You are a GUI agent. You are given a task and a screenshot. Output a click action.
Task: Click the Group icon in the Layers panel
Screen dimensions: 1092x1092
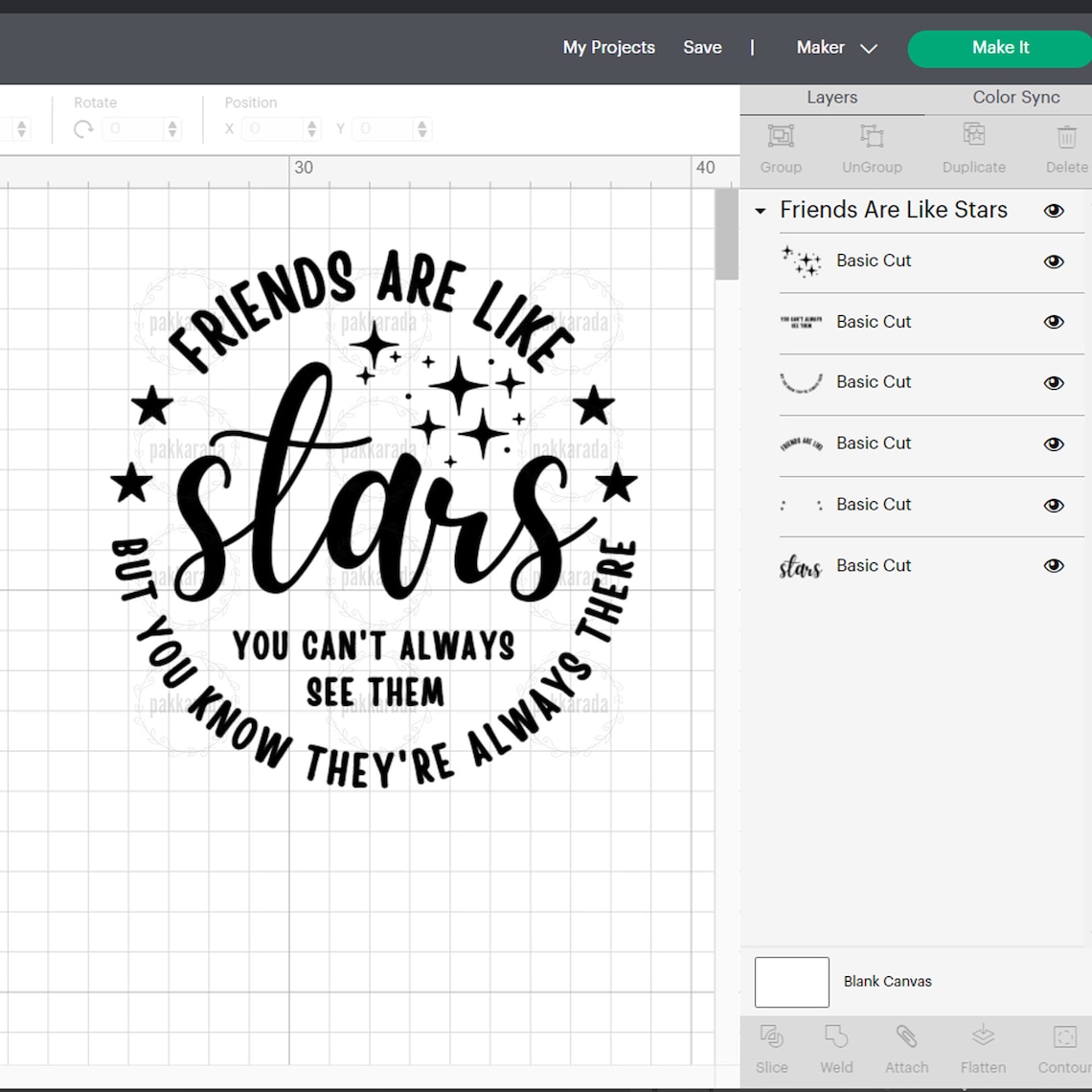780,148
